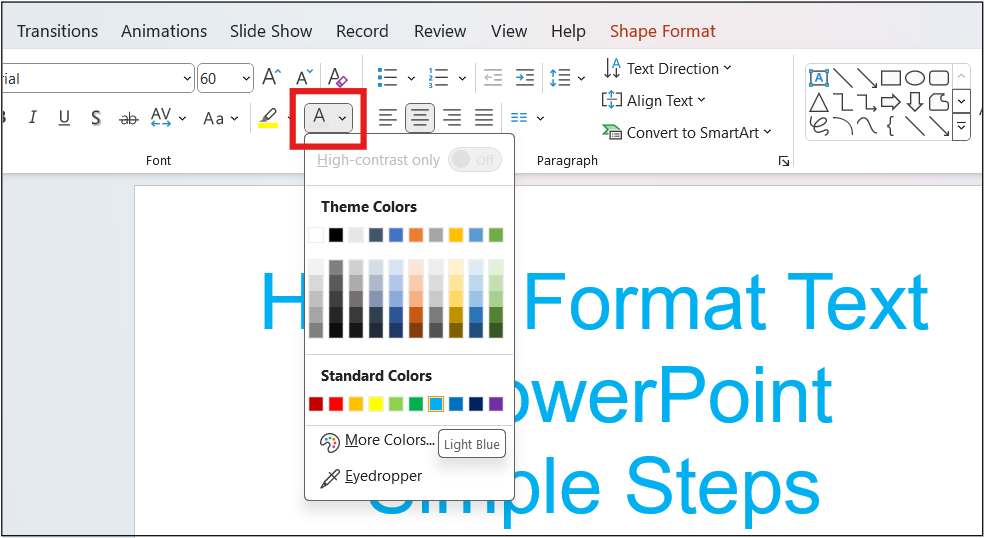Pick the Yellow standard color swatch
Screen dimensions: 984x538
point(376,404)
